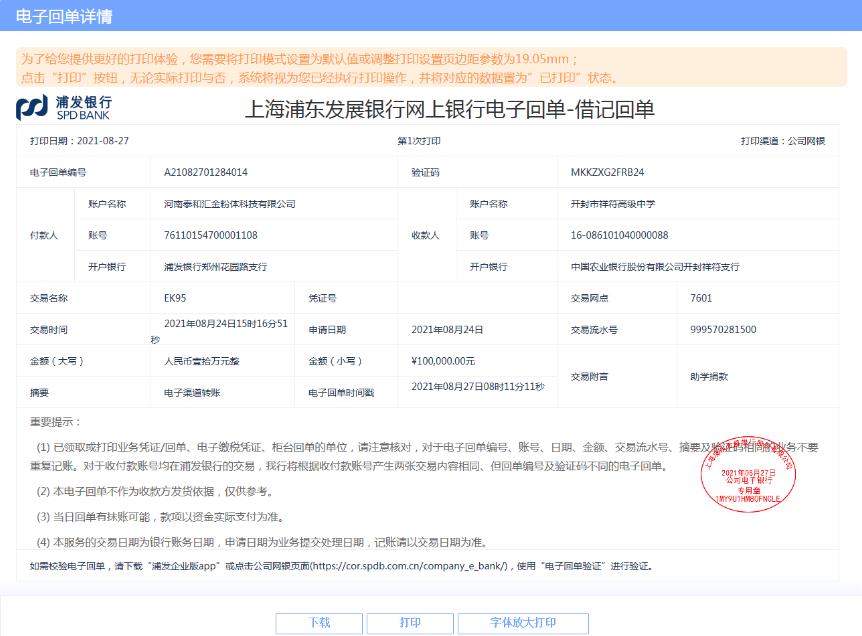Image resolution: width=862 pixels, height=636 pixels.
Task: Click the 打印日期 2021-08-27 text
Action: click(x=79, y=141)
